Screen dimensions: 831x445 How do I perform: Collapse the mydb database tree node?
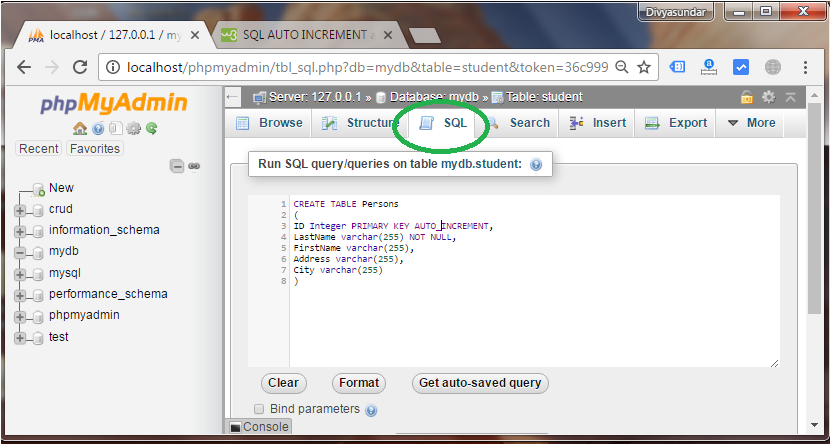coord(20,253)
